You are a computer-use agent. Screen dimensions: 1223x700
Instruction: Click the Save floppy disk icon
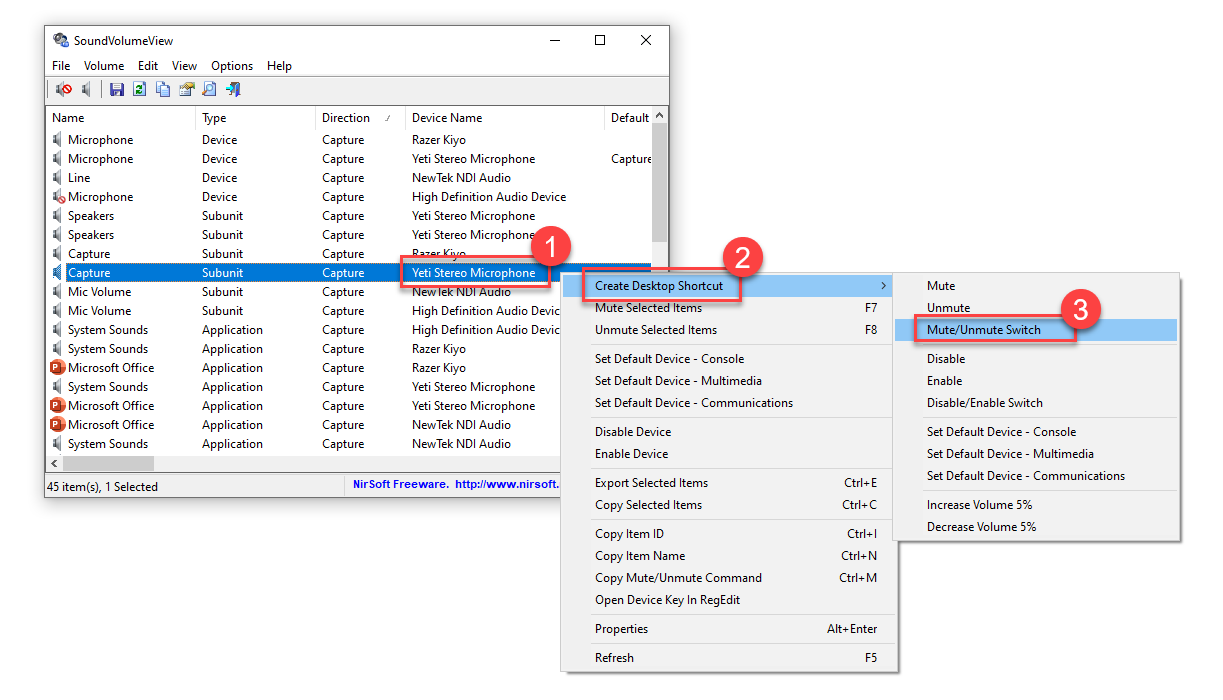click(117, 90)
